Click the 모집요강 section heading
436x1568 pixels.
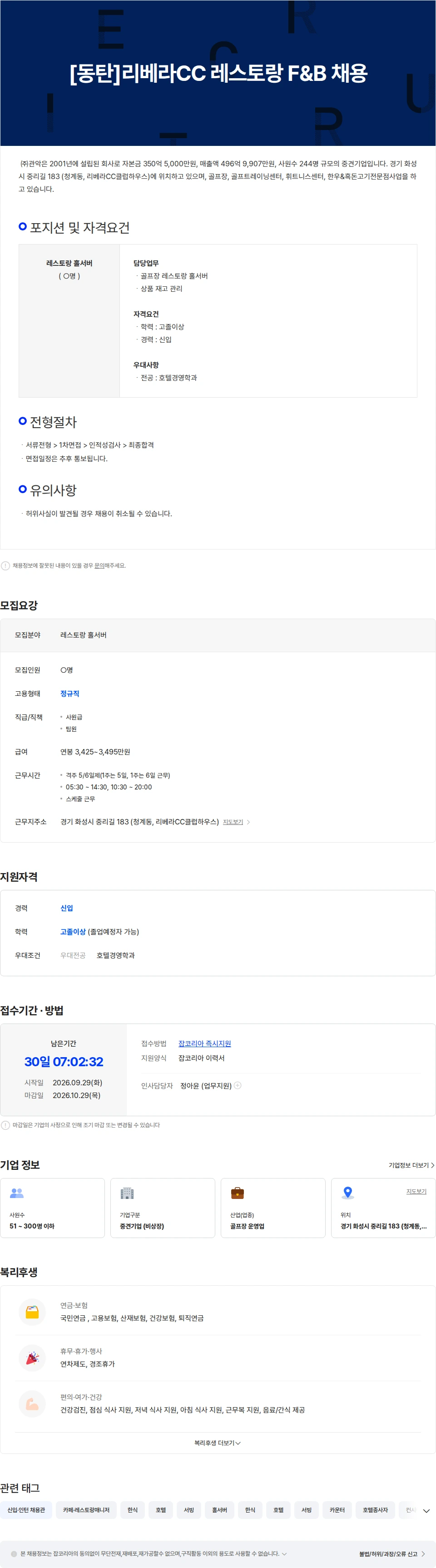19,606
